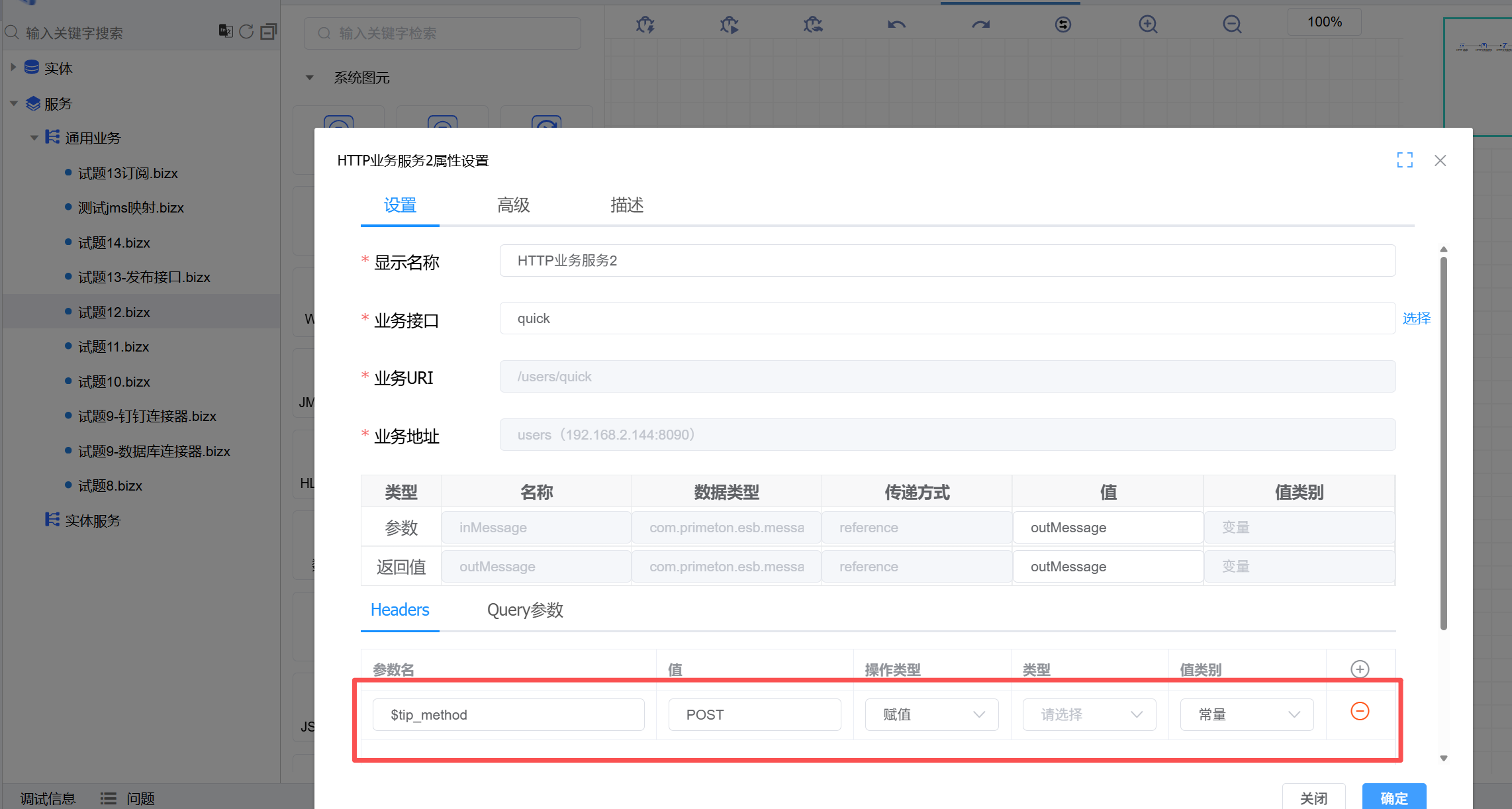Add a header row with plus icon
This screenshot has height=809, width=1512.
[1360, 669]
